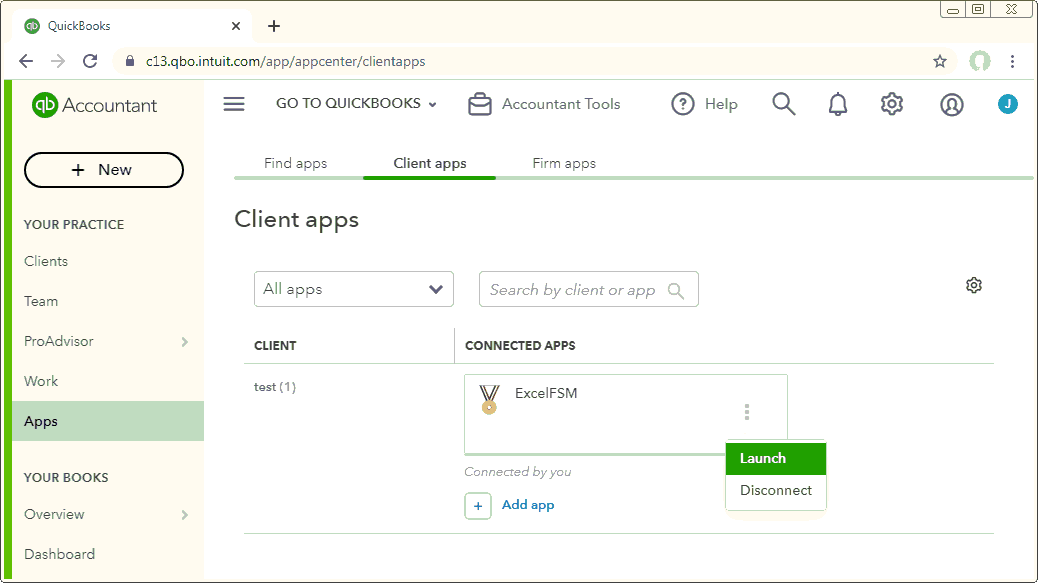Choose Disconnect from the popup menu

tap(776, 490)
